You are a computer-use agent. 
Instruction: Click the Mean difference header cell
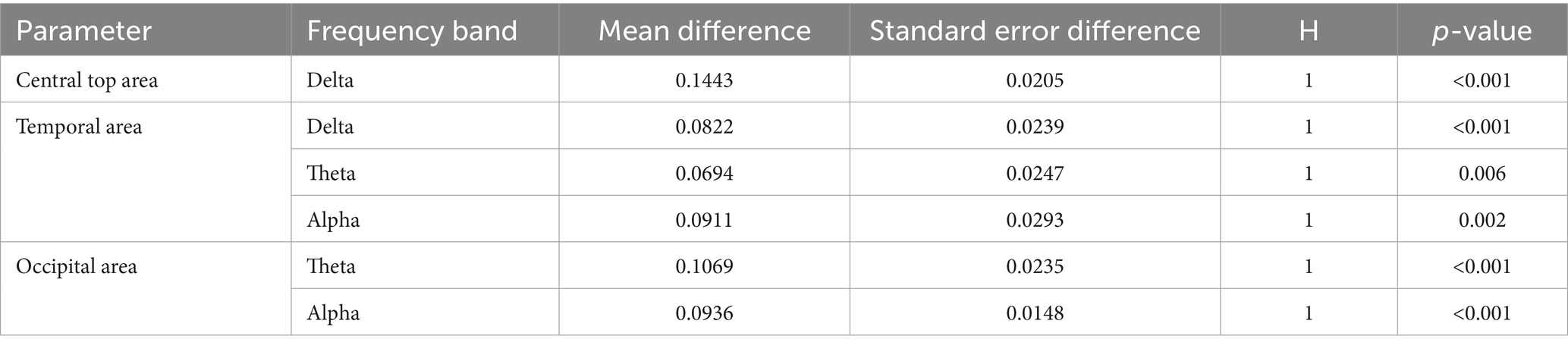click(704, 31)
